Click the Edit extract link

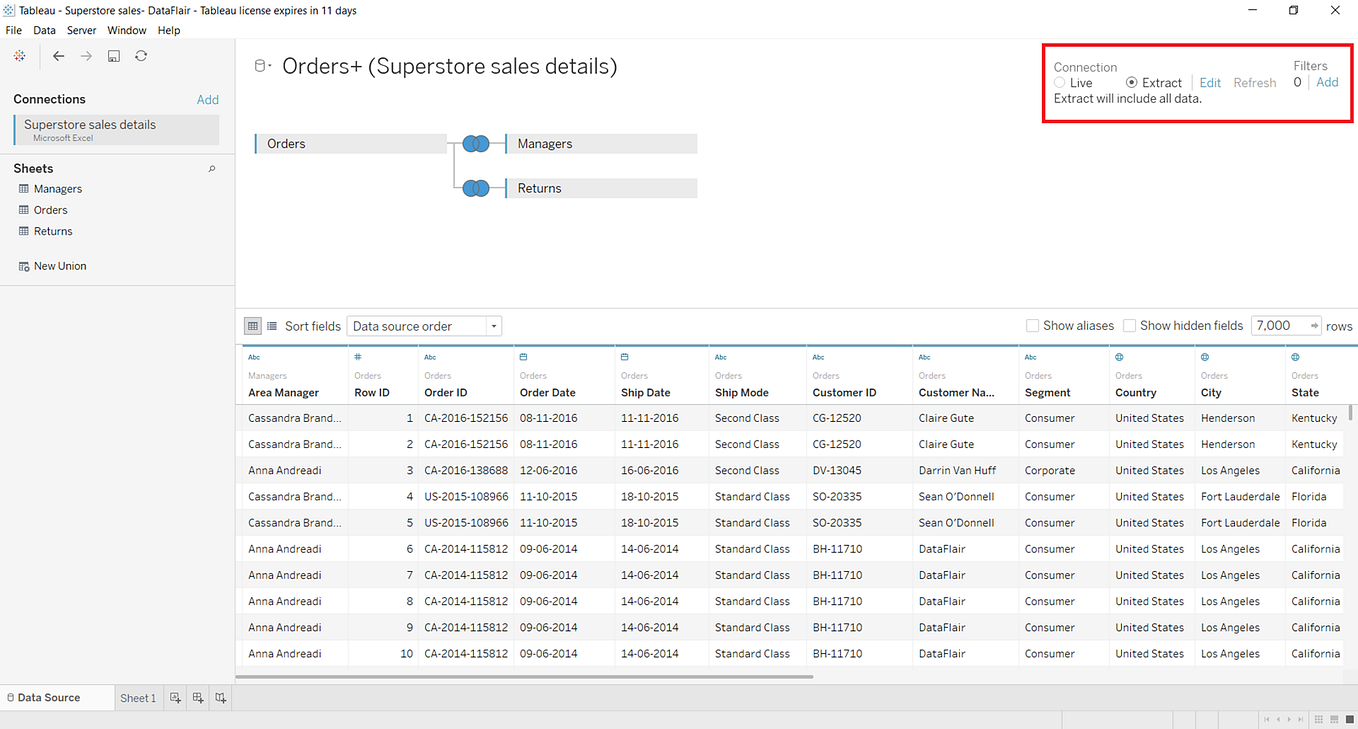[x=1210, y=83]
